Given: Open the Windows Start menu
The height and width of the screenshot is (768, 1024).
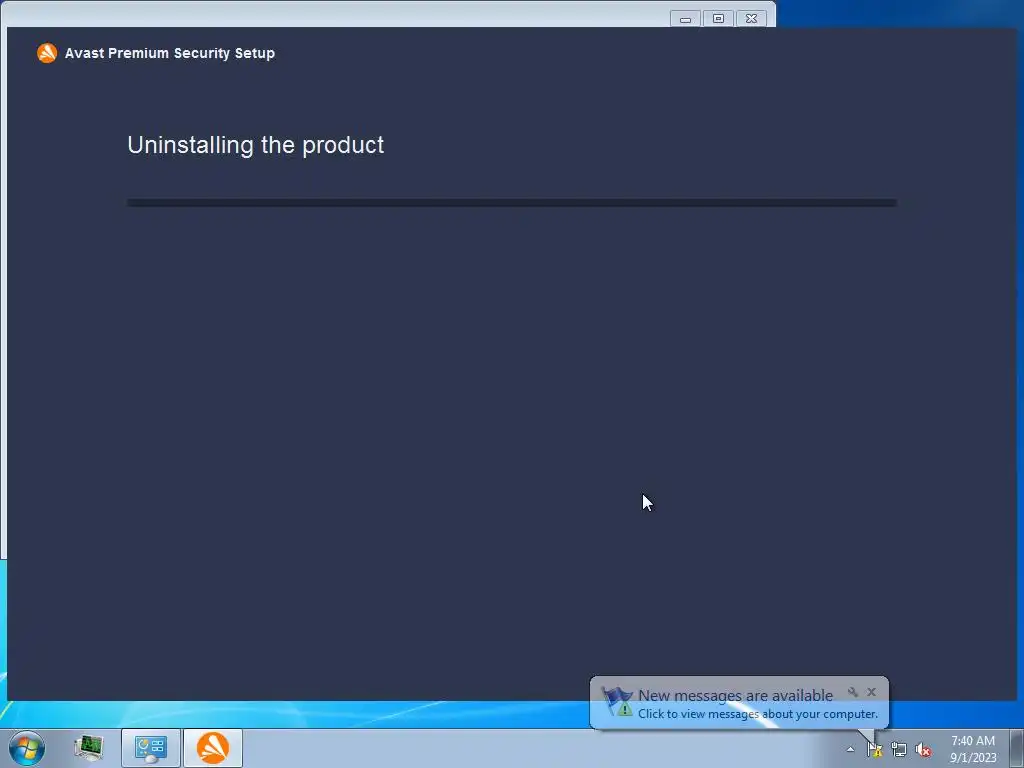Looking at the screenshot, I should (x=27, y=748).
